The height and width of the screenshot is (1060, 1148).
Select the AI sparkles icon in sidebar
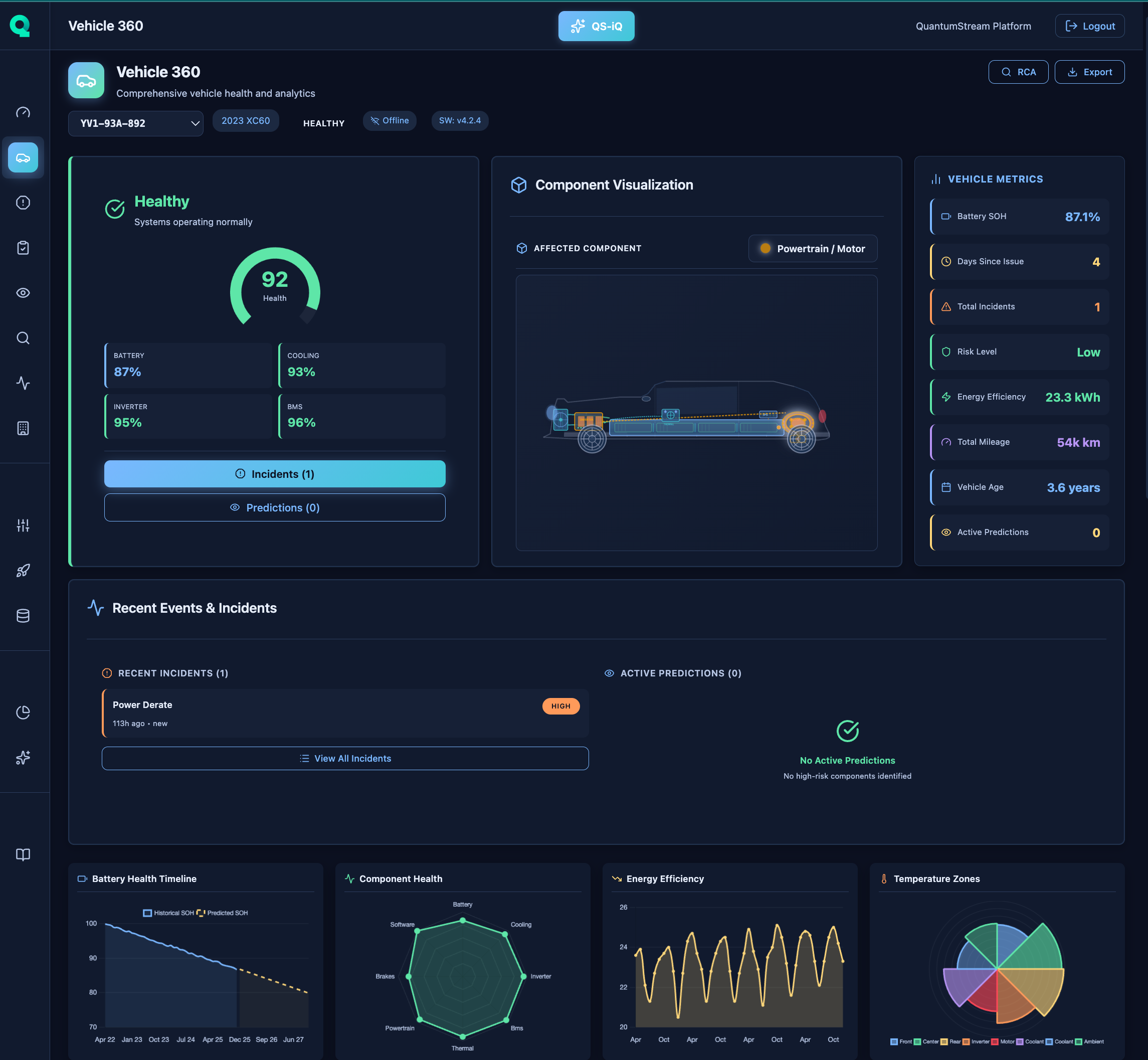click(x=23, y=757)
